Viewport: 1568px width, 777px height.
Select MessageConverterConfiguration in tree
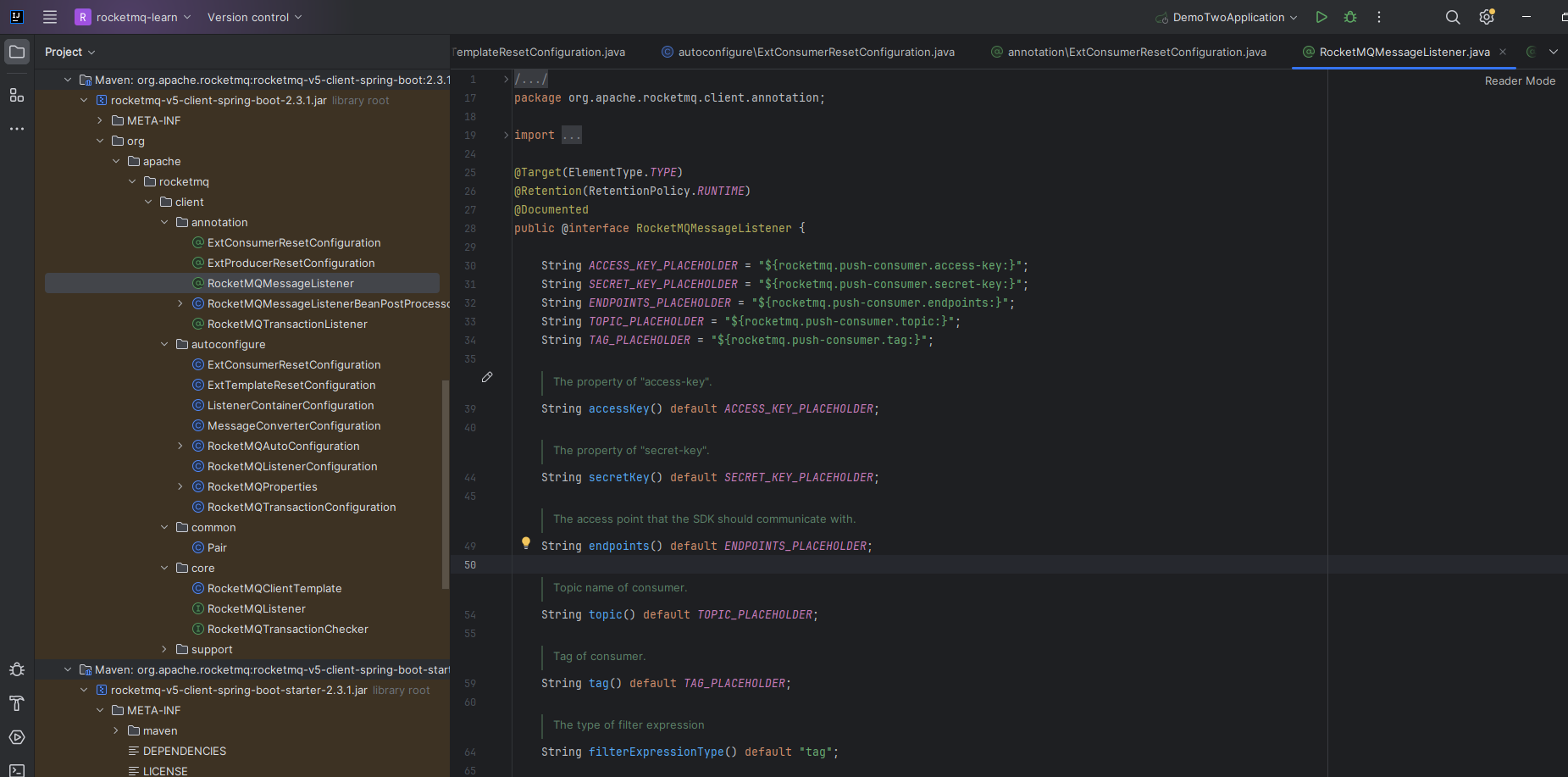click(294, 425)
